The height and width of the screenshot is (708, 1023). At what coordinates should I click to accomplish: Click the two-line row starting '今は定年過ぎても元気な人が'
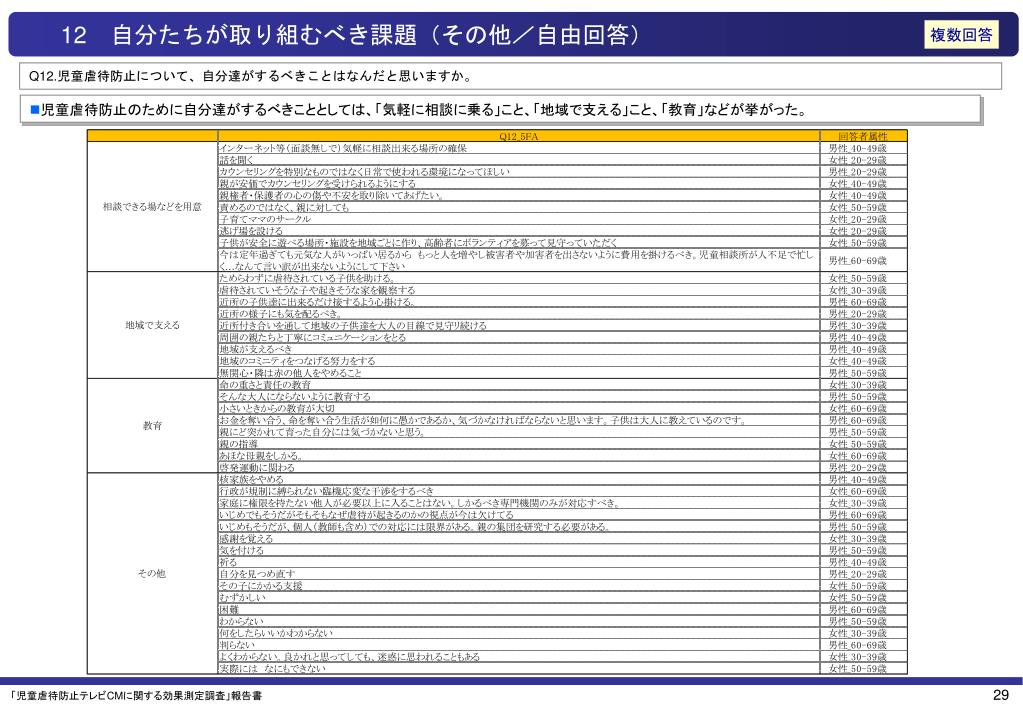(519, 260)
